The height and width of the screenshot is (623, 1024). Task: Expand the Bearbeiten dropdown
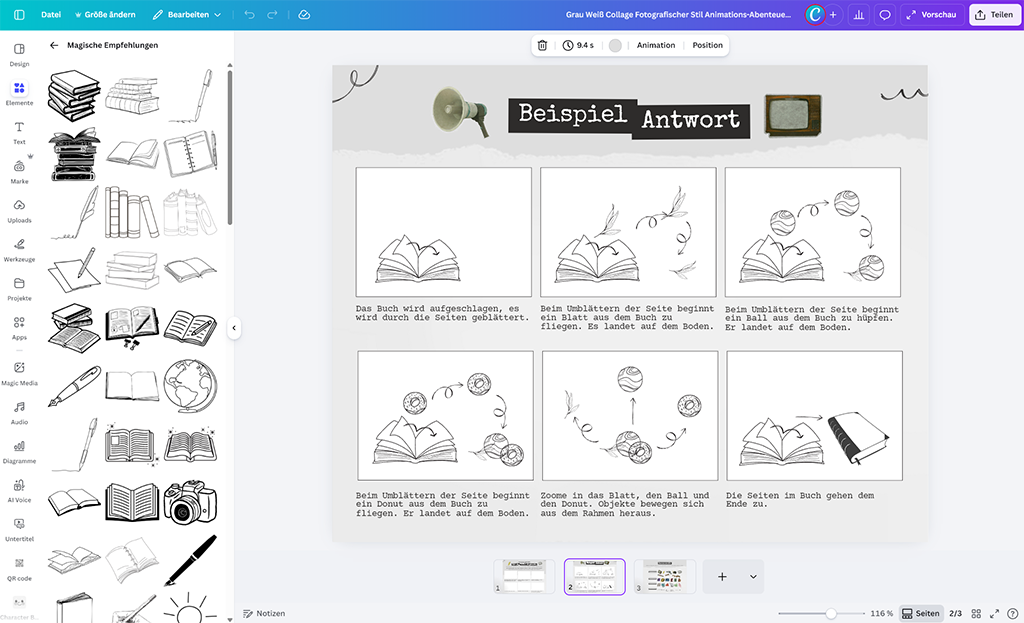(x=187, y=14)
